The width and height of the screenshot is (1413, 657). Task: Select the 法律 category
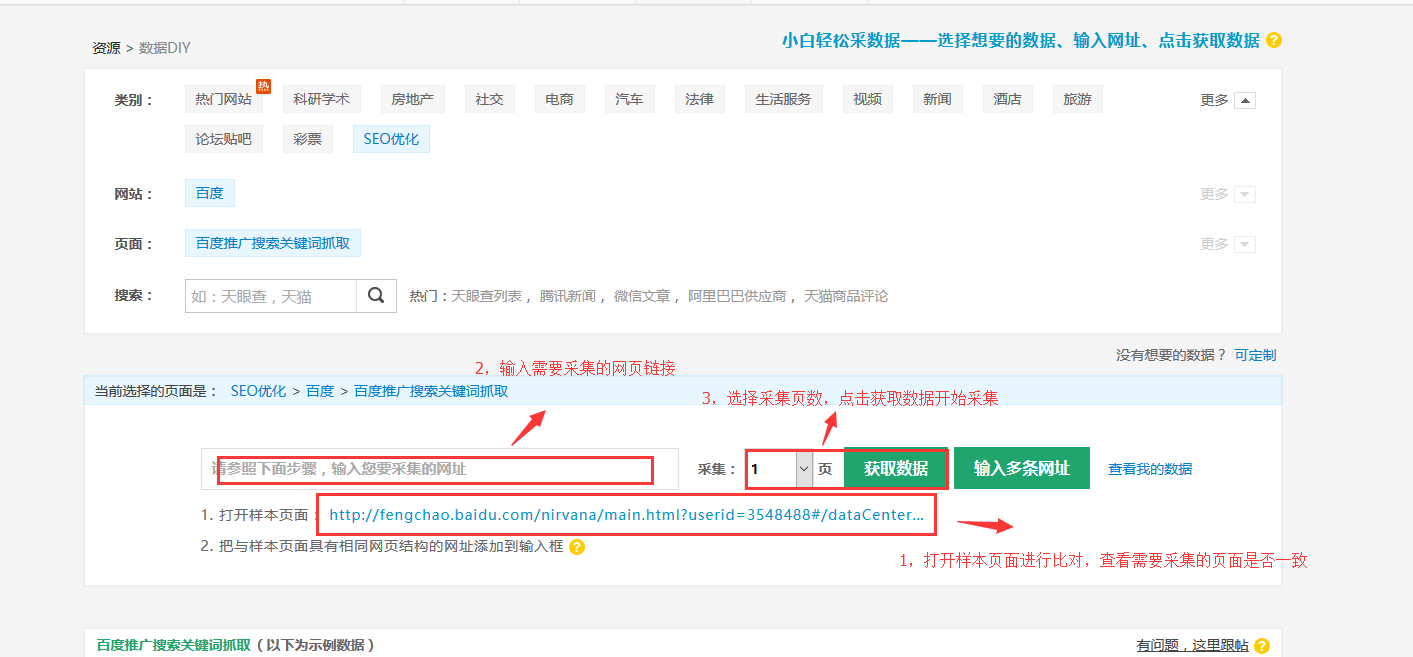(699, 99)
